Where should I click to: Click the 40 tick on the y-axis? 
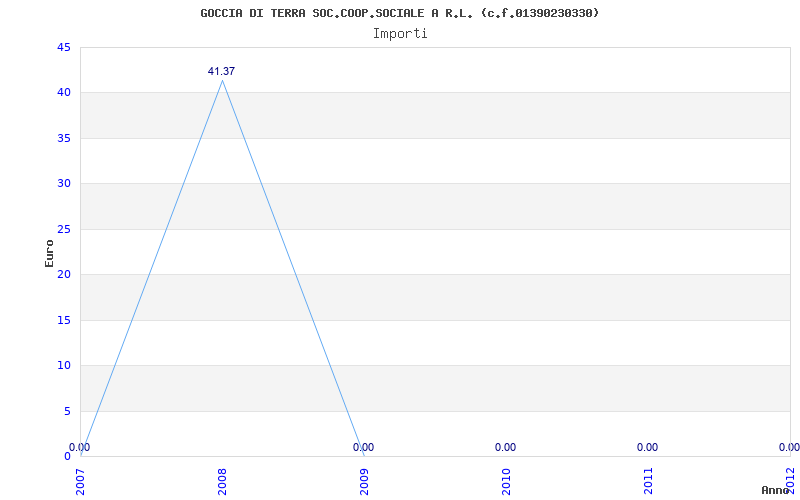(x=64, y=93)
